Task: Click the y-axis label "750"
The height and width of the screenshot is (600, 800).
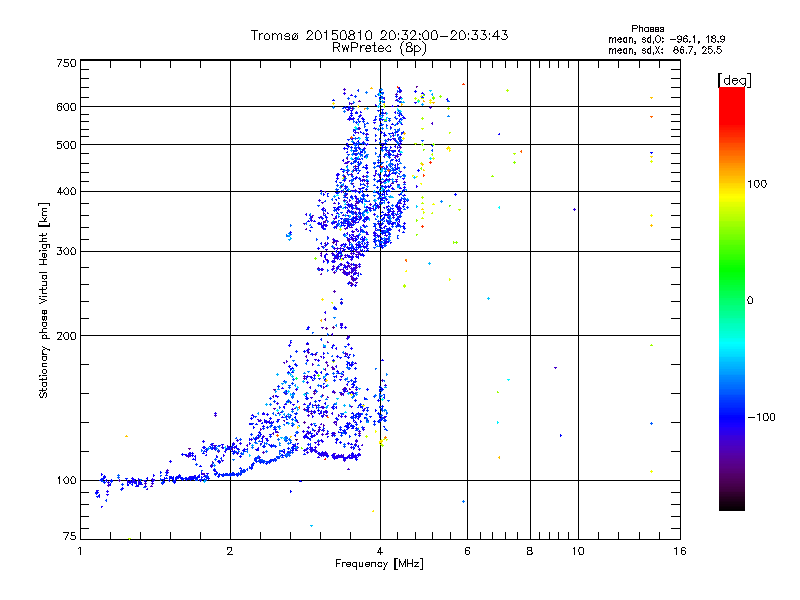Action: pos(66,63)
